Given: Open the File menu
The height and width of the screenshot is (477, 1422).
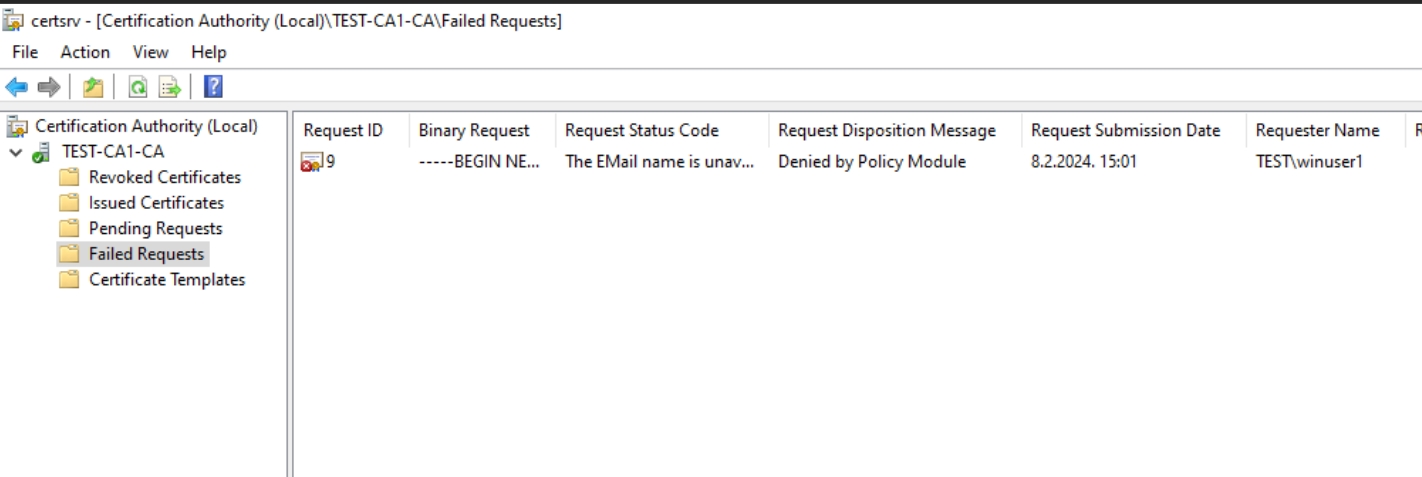Looking at the screenshot, I should click(25, 52).
